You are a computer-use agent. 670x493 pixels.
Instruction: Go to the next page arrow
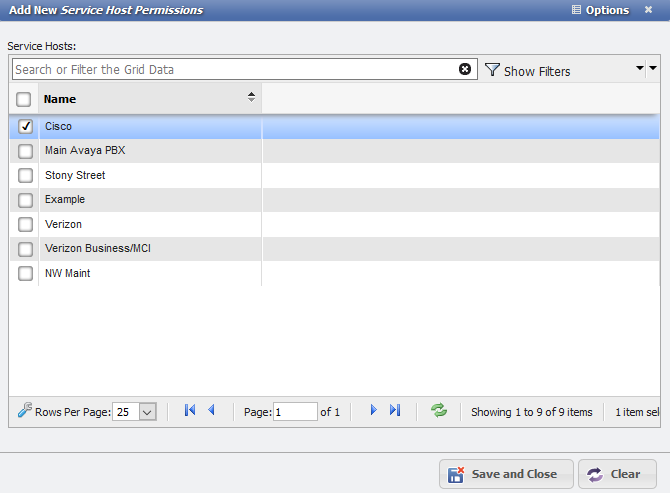[x=373, y=410]
